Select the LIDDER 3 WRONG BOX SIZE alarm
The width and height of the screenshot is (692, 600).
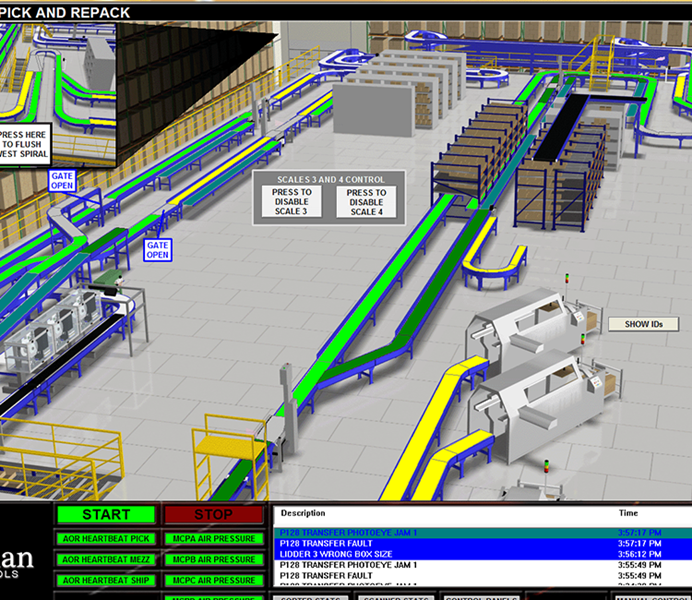click(483, 554)
